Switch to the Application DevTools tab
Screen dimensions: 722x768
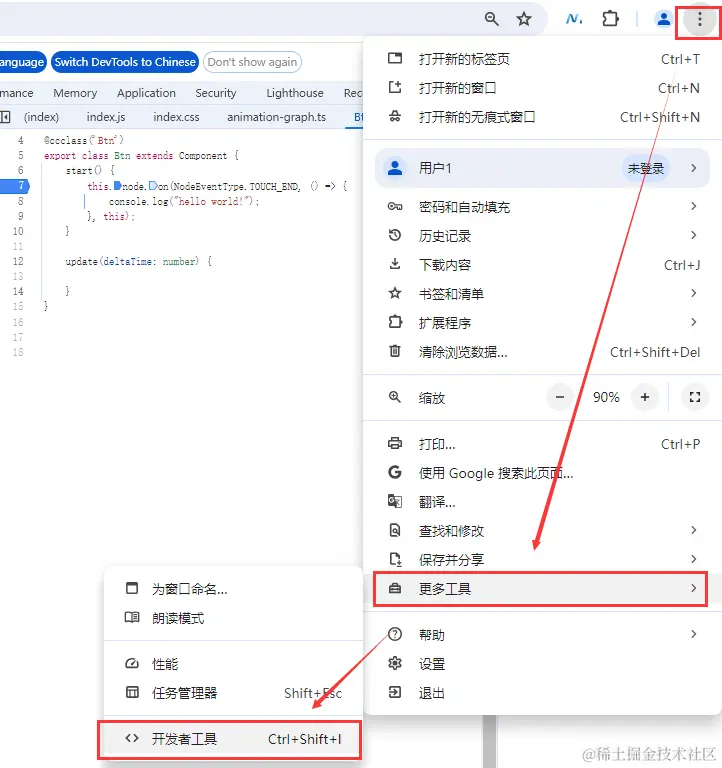tap(146, 93)
